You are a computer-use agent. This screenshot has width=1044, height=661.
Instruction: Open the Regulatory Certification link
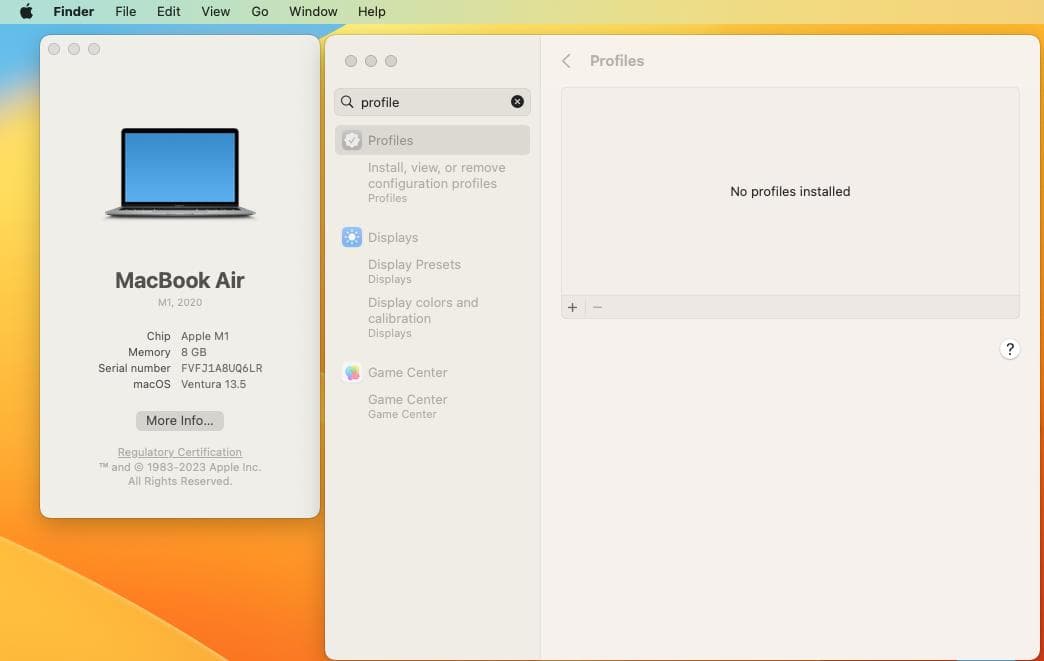180,452
